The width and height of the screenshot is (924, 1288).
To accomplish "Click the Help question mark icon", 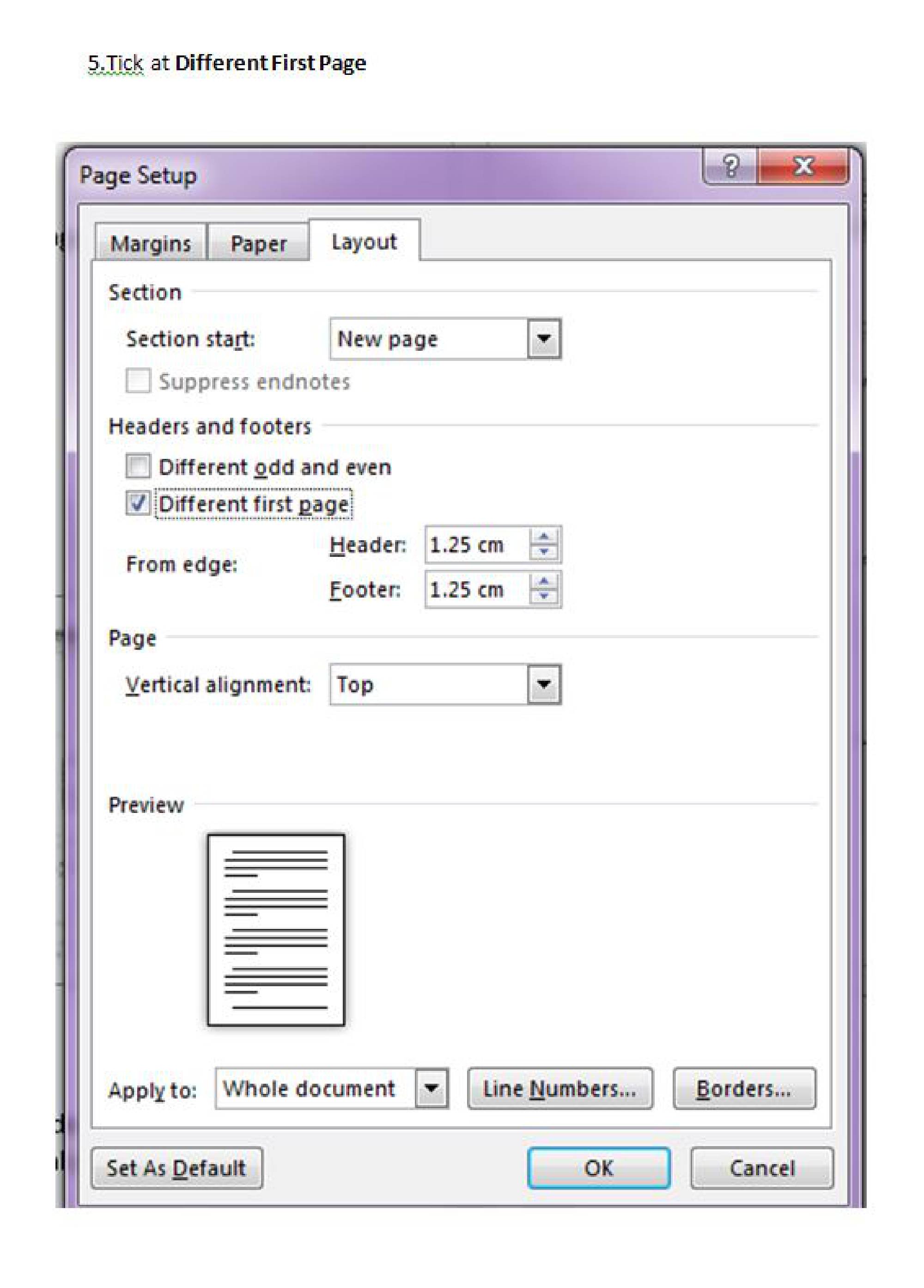I will click(730, 167).
